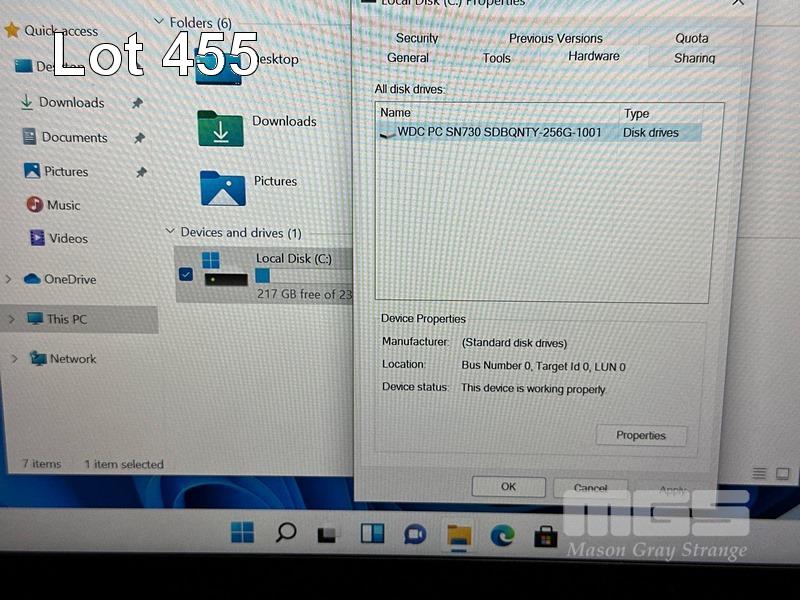This screenshot has height=600, width=800.
Task: Switch to the General tab
Action: 408,58
